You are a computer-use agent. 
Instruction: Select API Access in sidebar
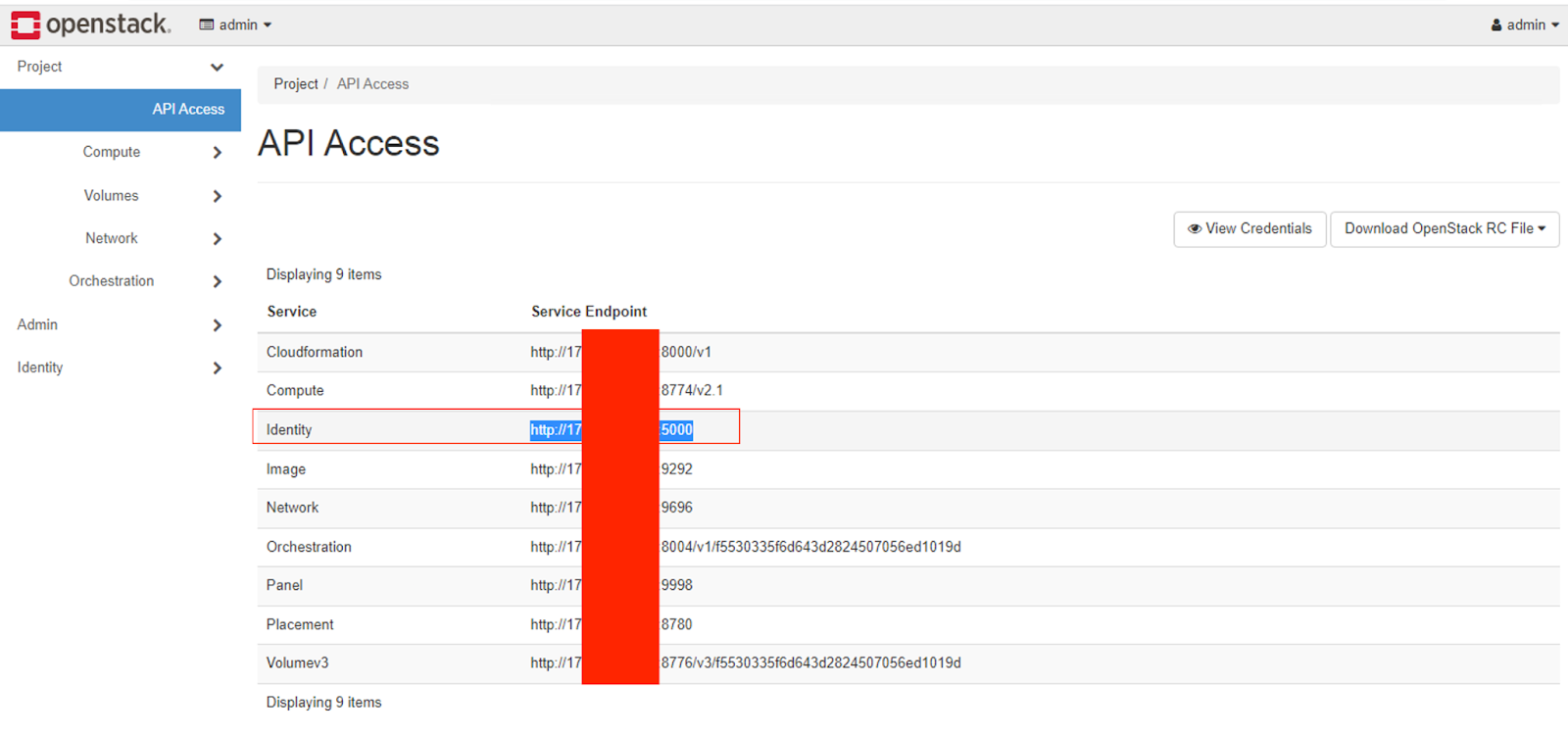pyautogui.click(x=121, y=110)
